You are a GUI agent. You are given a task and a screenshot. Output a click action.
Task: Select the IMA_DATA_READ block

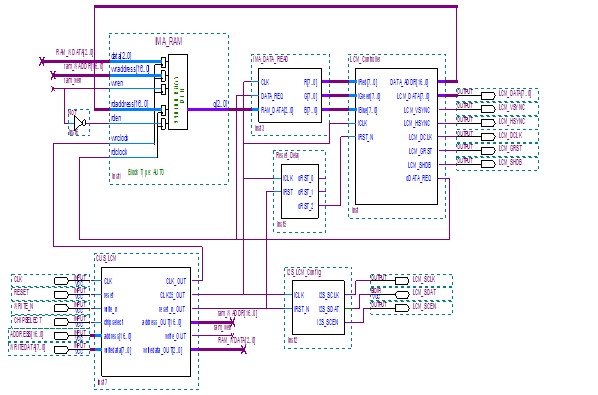pos(290,95)
